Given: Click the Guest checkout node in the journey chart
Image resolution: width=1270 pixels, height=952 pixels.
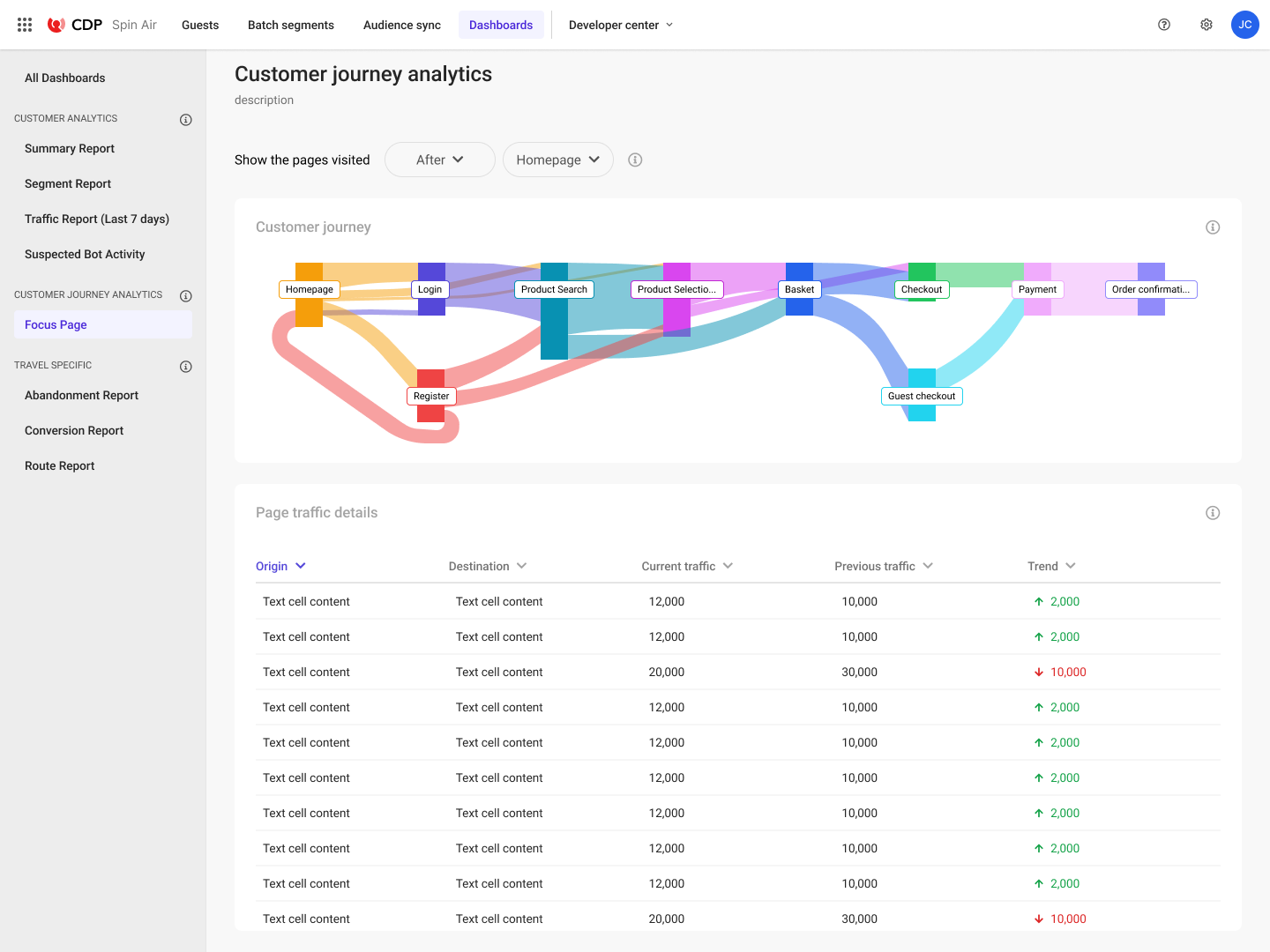Looking at the screenshot, I should tap(922, 396).
